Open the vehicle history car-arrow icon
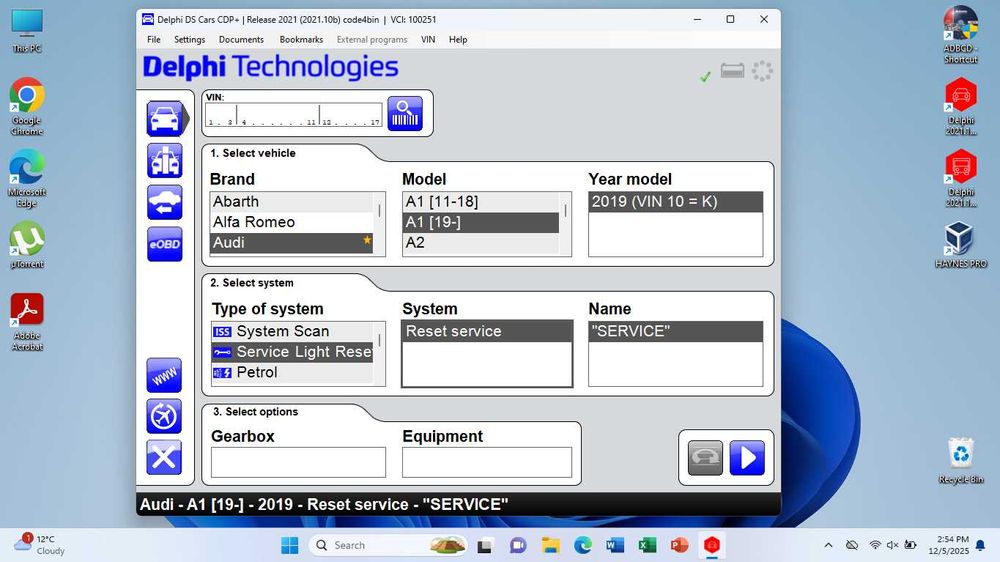Image resolution: width=1000 pixels, height=562 pixels. pyautogui.click(x=165, y=202)
